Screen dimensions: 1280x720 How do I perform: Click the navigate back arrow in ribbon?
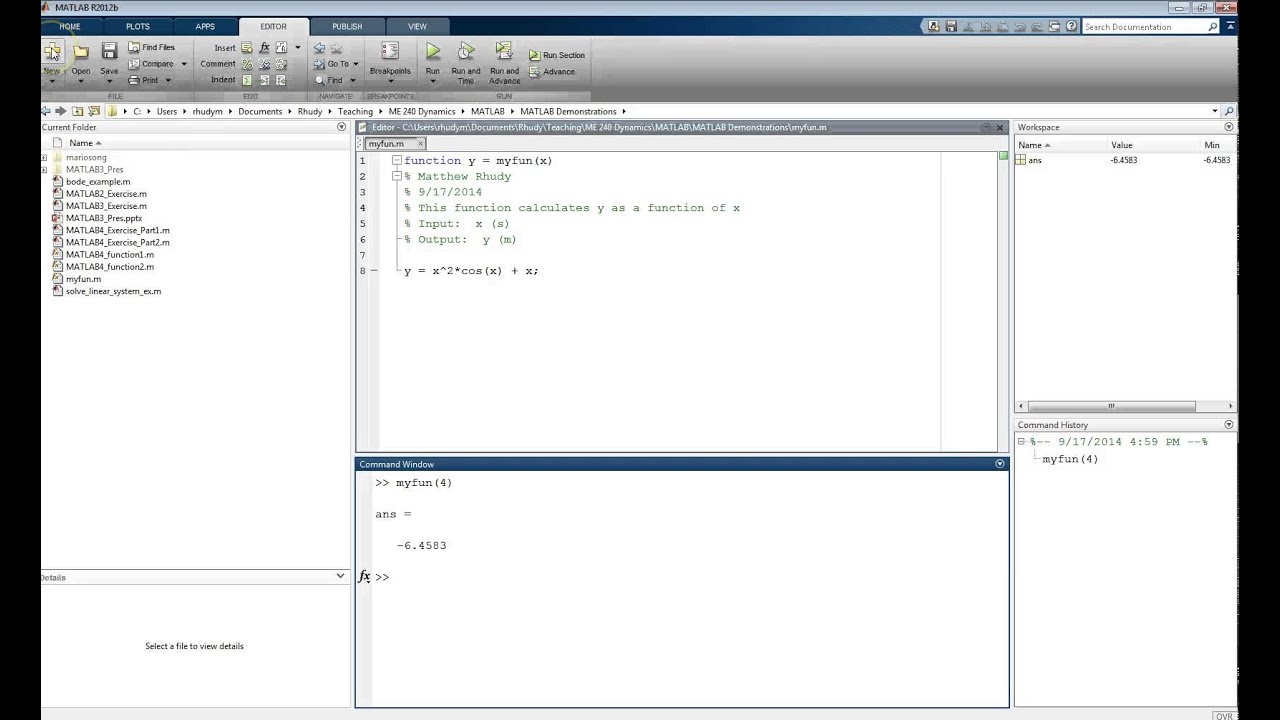[x=319, y=47]
